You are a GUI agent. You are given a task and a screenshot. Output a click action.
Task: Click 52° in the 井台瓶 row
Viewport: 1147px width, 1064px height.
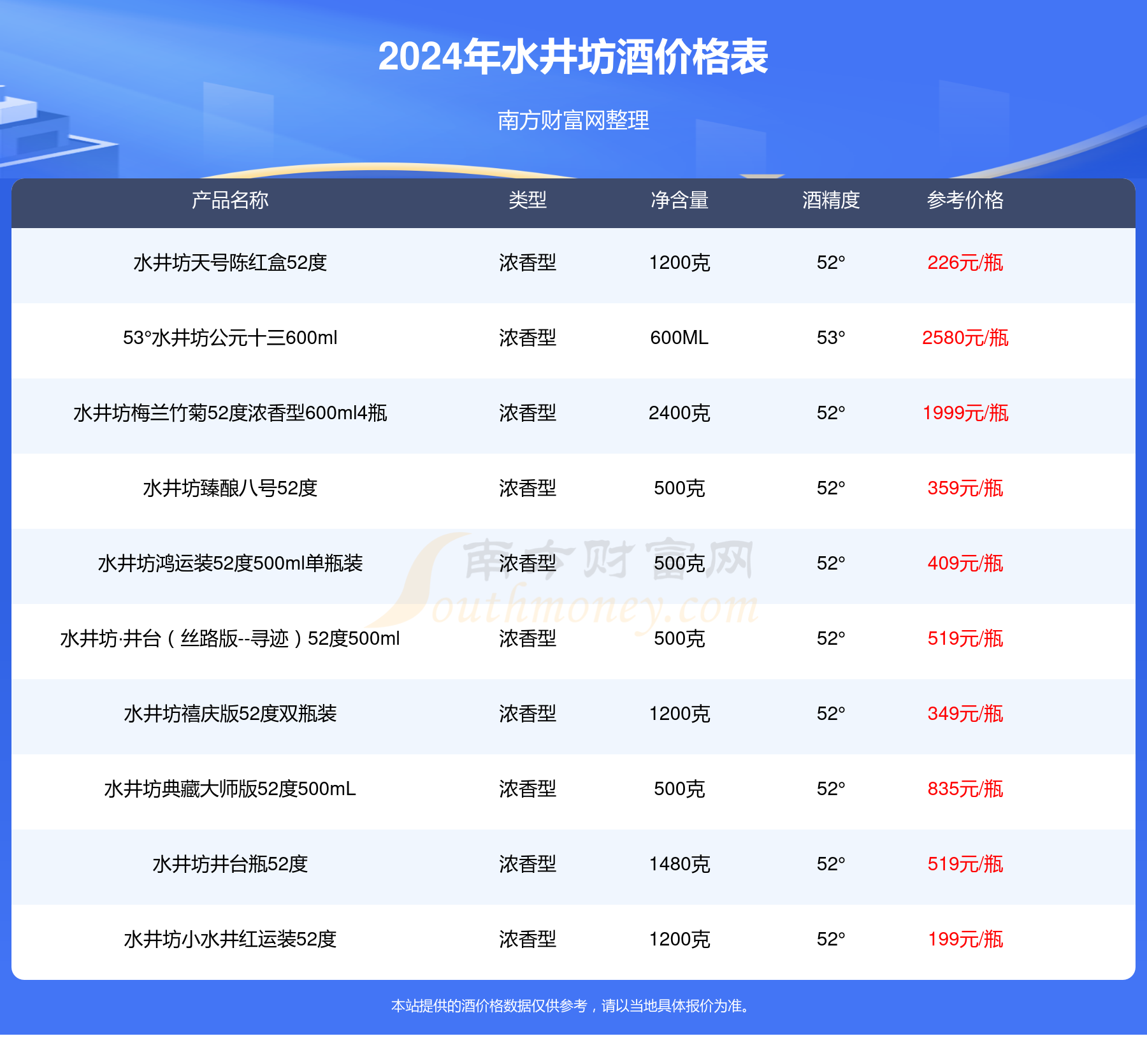pyautogui.click(x=831, y=864)
